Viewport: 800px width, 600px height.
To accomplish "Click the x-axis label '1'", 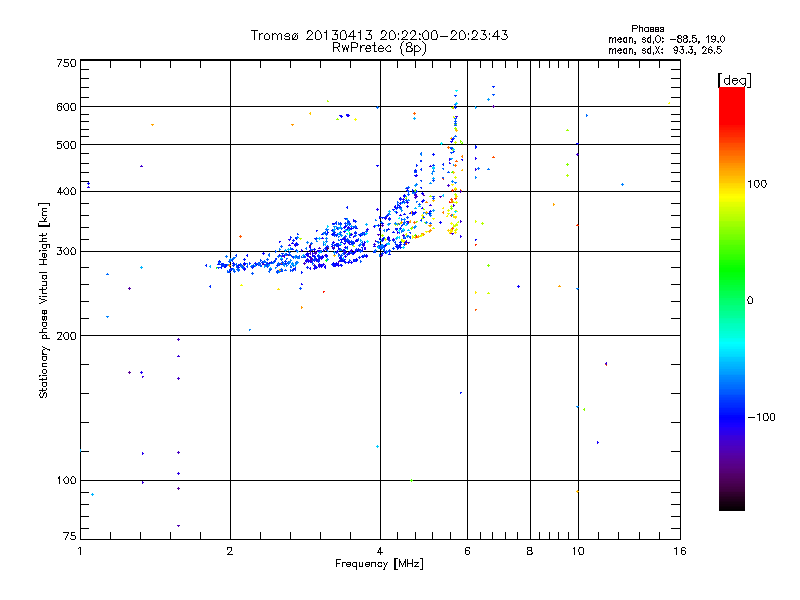I will tap(80, 551).
